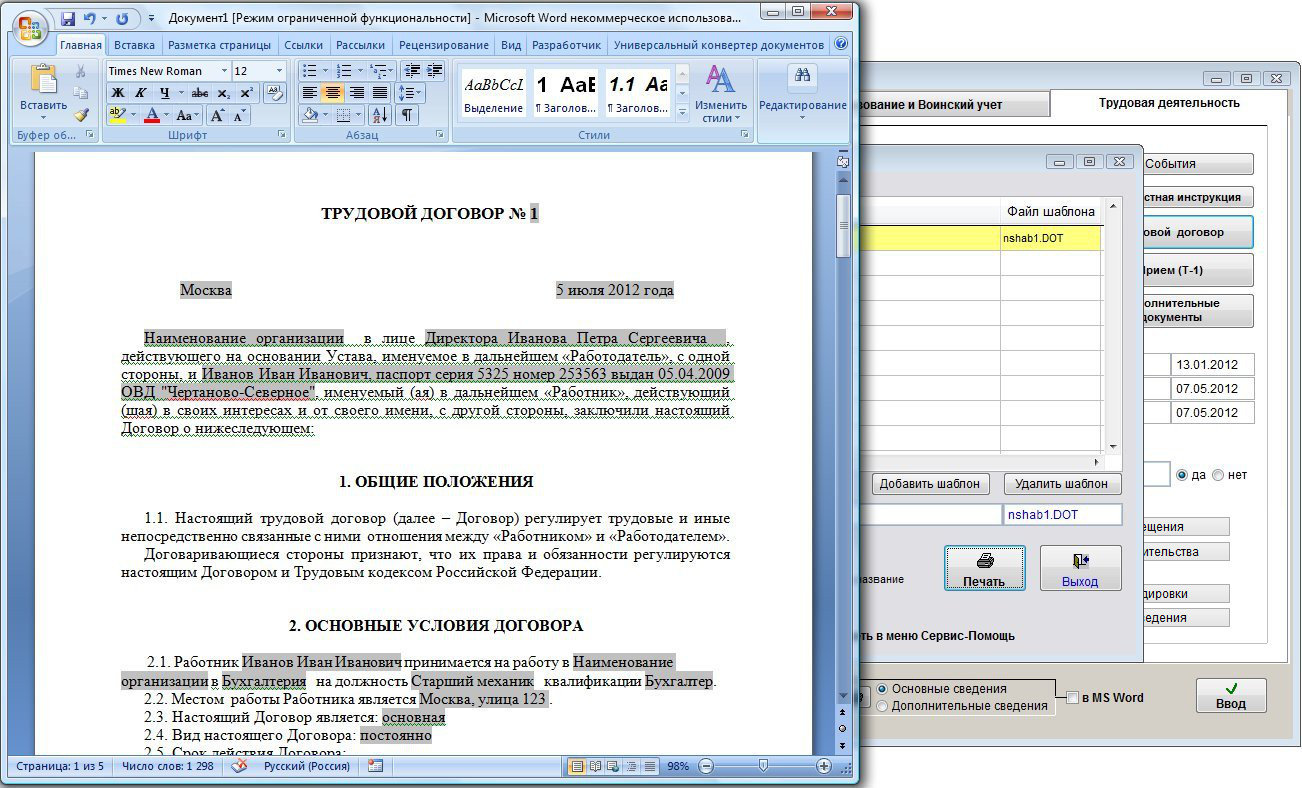Open the Трудовая деятельность tab in the back window
This screenshot has width=1302, height=788.
(1169, 103)
